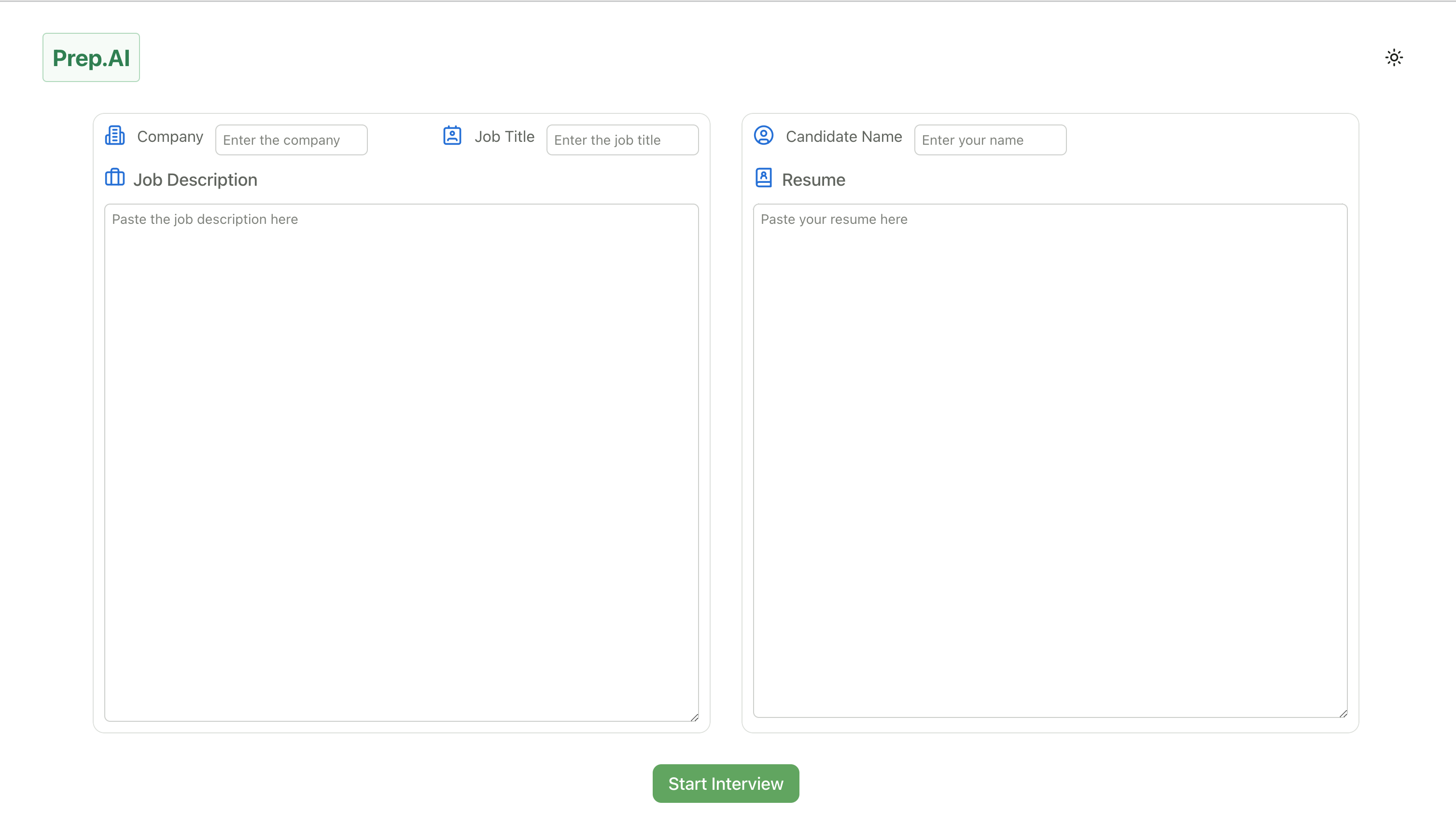
Task: Click the resume textarea resize handle
Action: click(x=1343, y=714)
